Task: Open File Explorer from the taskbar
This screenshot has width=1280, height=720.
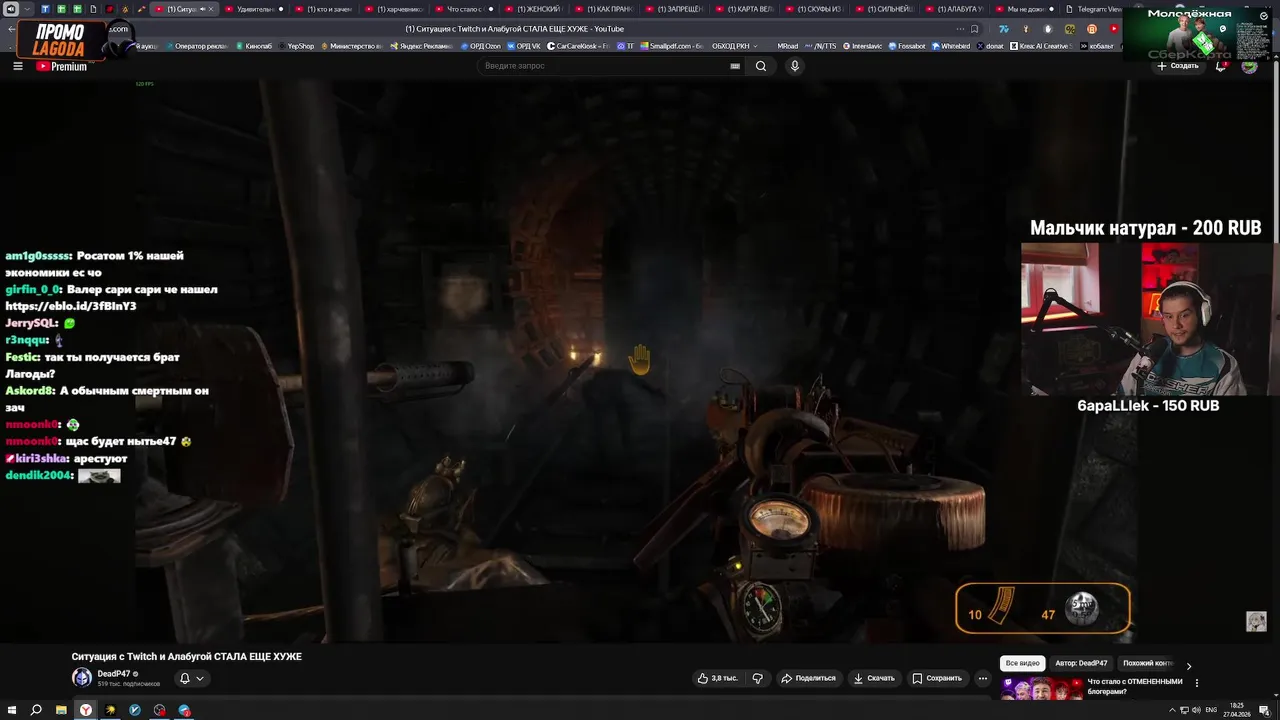Action: (61, 710)
